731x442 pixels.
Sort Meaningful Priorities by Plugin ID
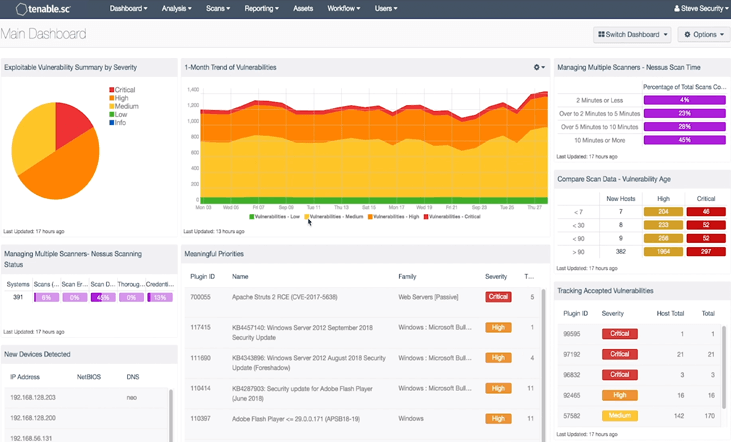[202, 276]
